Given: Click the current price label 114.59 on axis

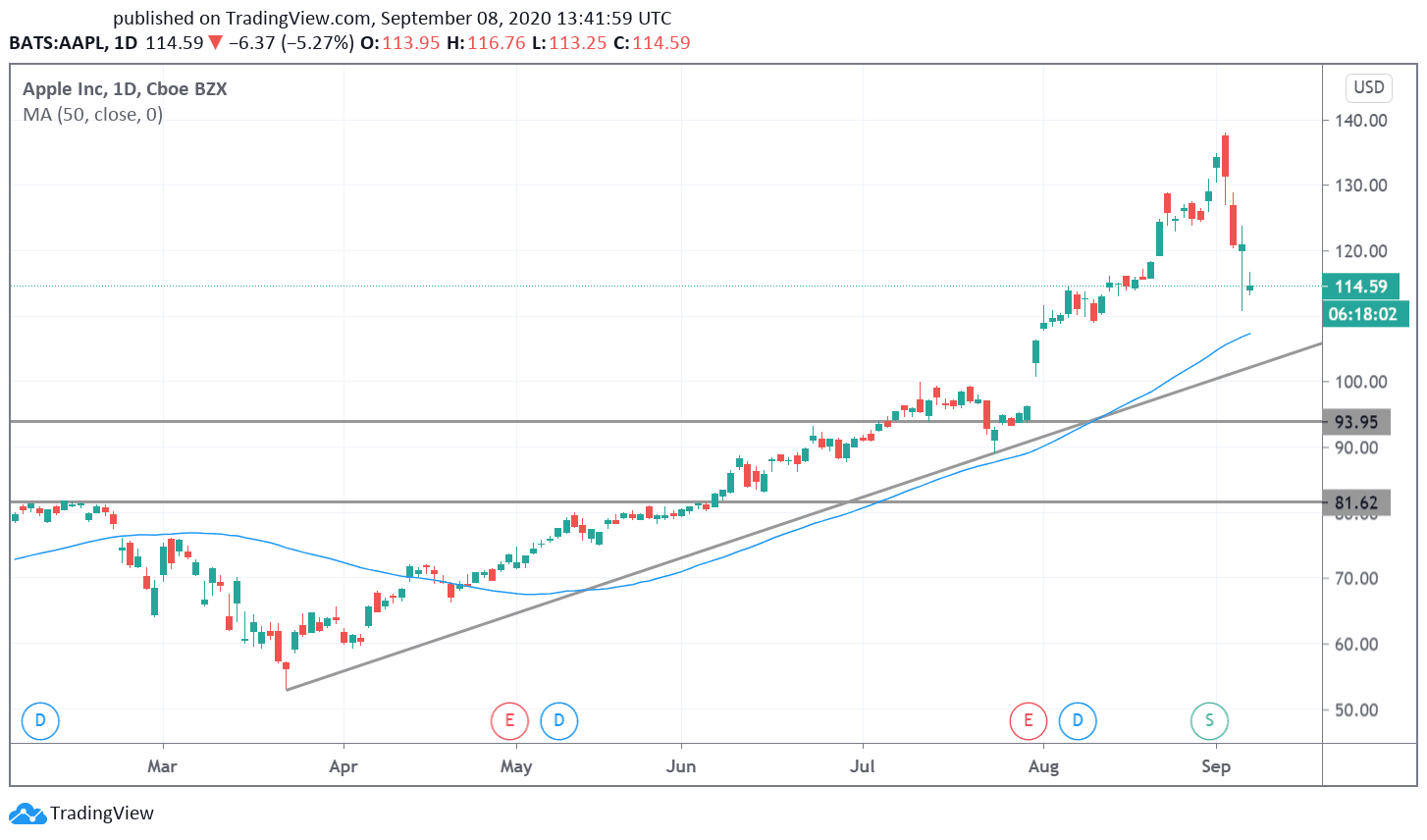Looking at the screenshot, I should [1360, 287].
